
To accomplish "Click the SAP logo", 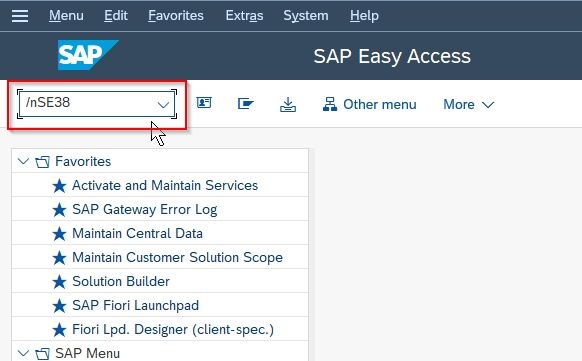I will 88,55.
